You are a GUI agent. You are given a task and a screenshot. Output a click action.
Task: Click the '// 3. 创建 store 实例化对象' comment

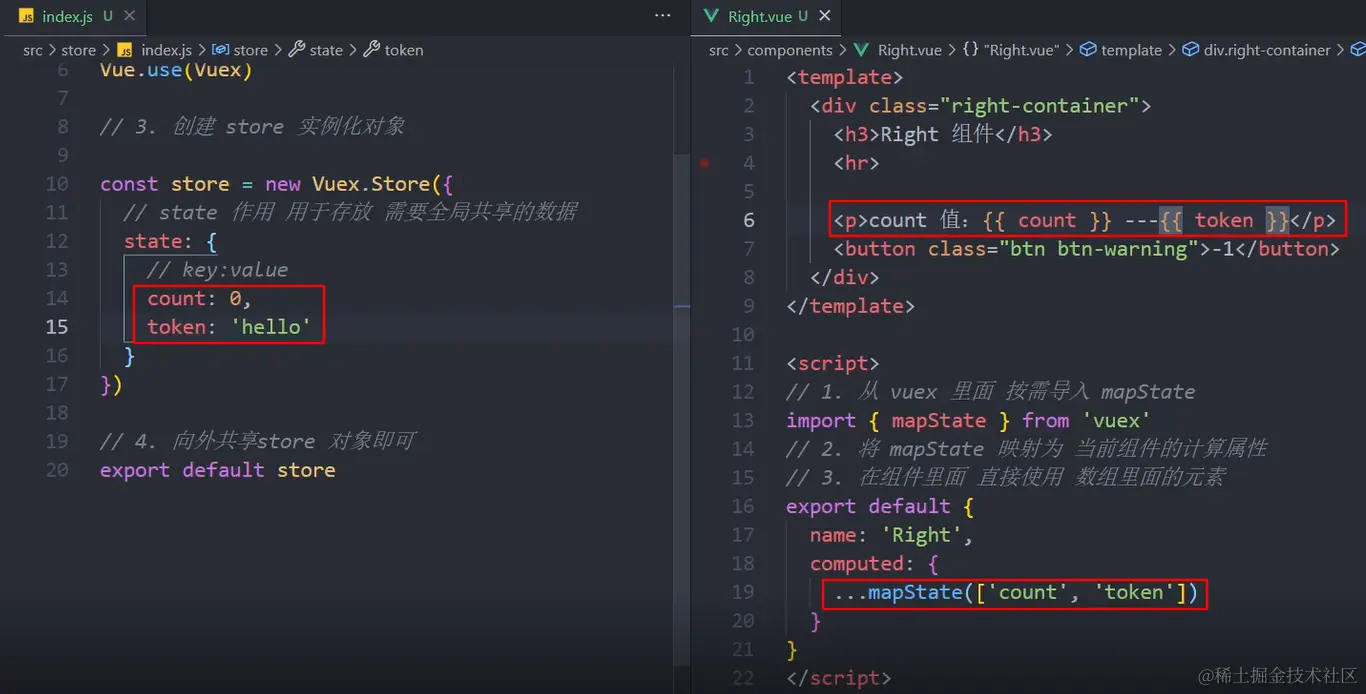point(253,127)
